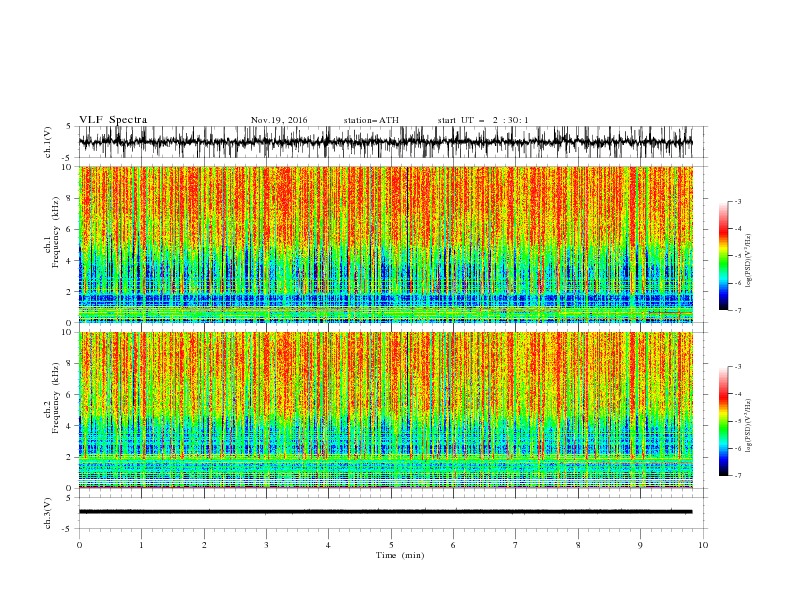This screenshot has height=612, width=792.
Task: Click the ch.1 frequency axis "6" tick label
Action: coord(69,229)
